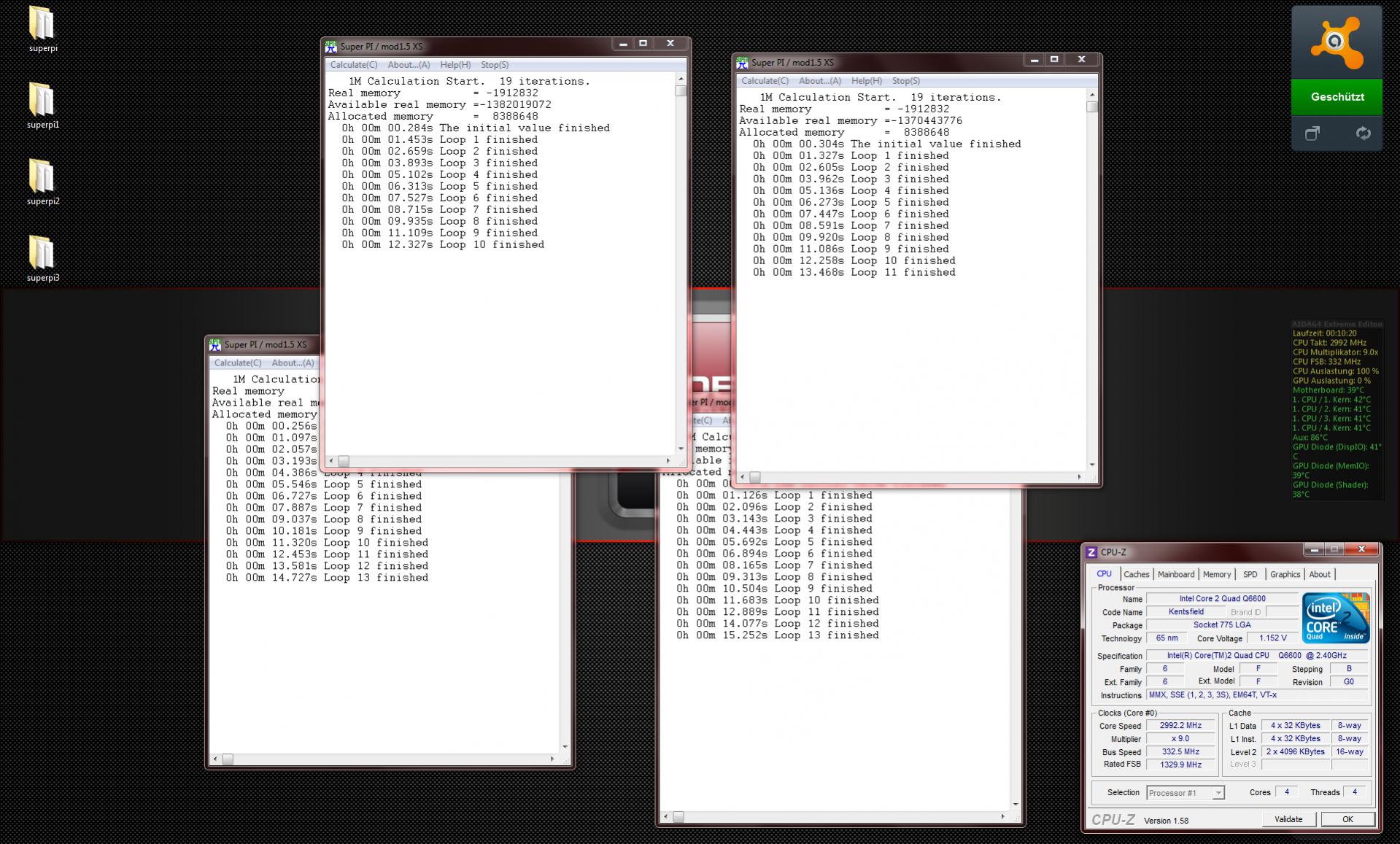Image resolution: width=1400 pixels, height=844 pixels.
Task: Click horizontal scrollbar thumb in window ending at 14.727s
Action: [228, 759]
